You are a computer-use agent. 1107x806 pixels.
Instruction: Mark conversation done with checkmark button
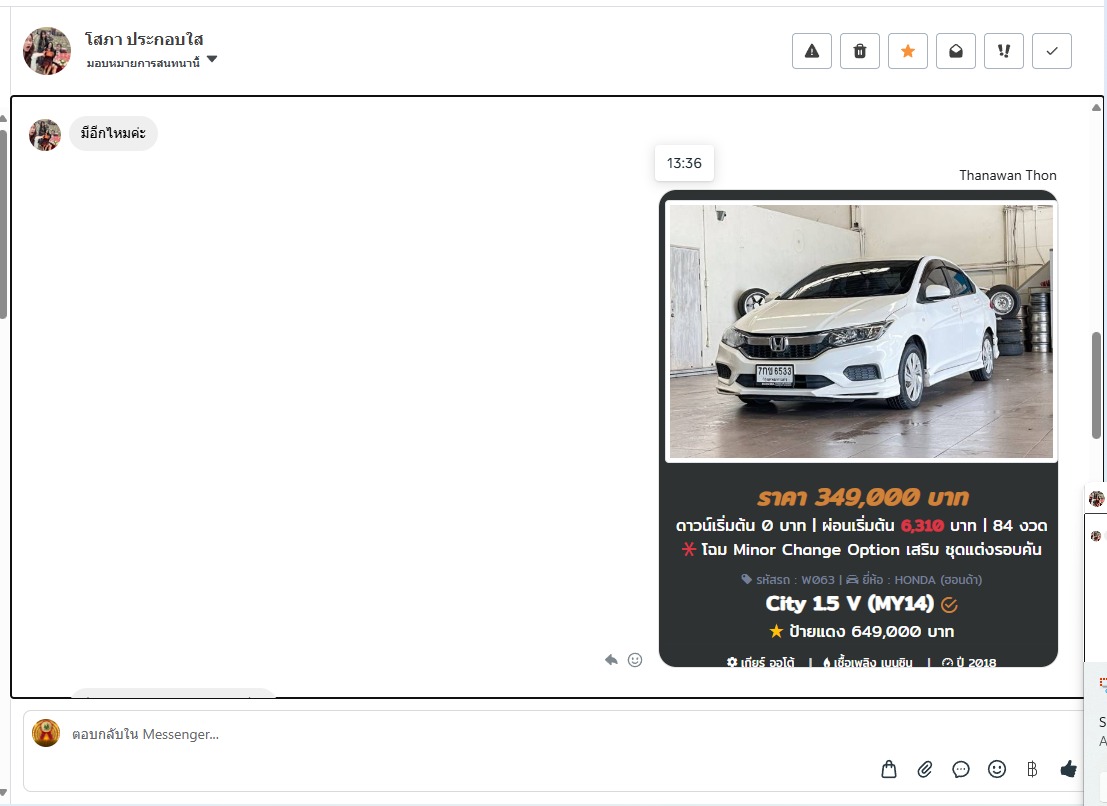click(x=1051, y=51)
